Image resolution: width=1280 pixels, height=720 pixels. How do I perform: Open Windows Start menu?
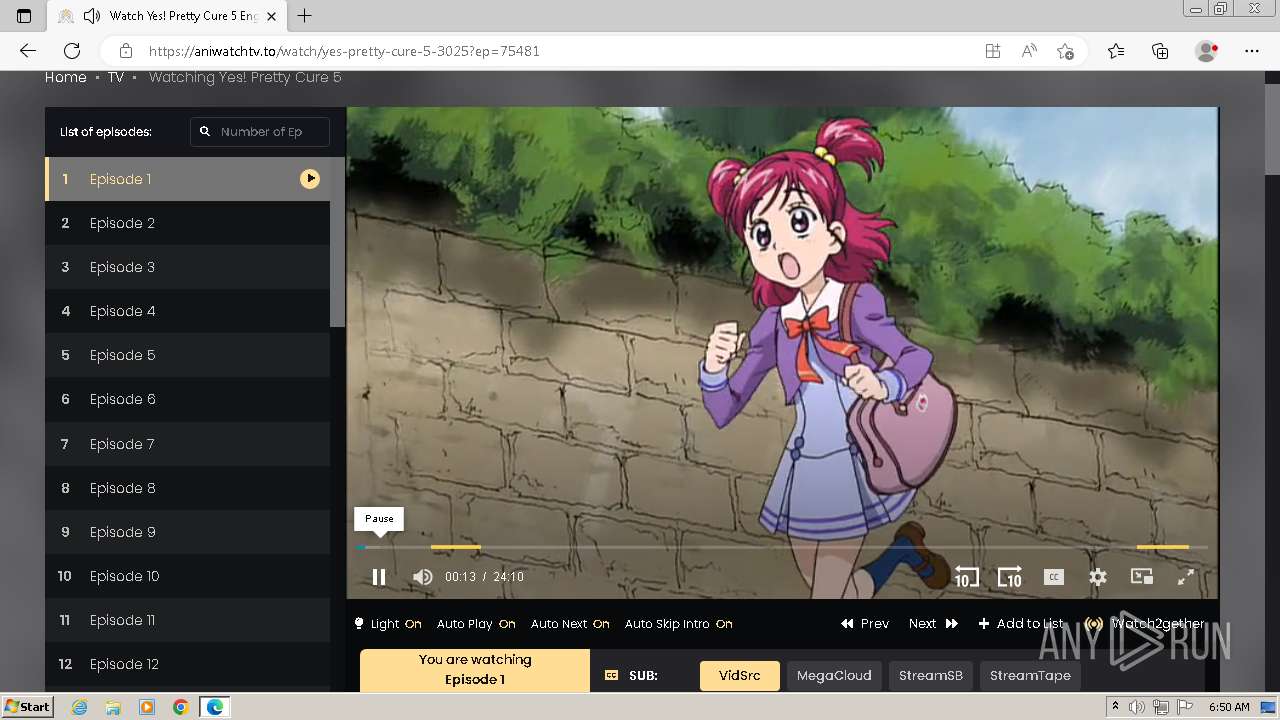[x=27, y=707]
